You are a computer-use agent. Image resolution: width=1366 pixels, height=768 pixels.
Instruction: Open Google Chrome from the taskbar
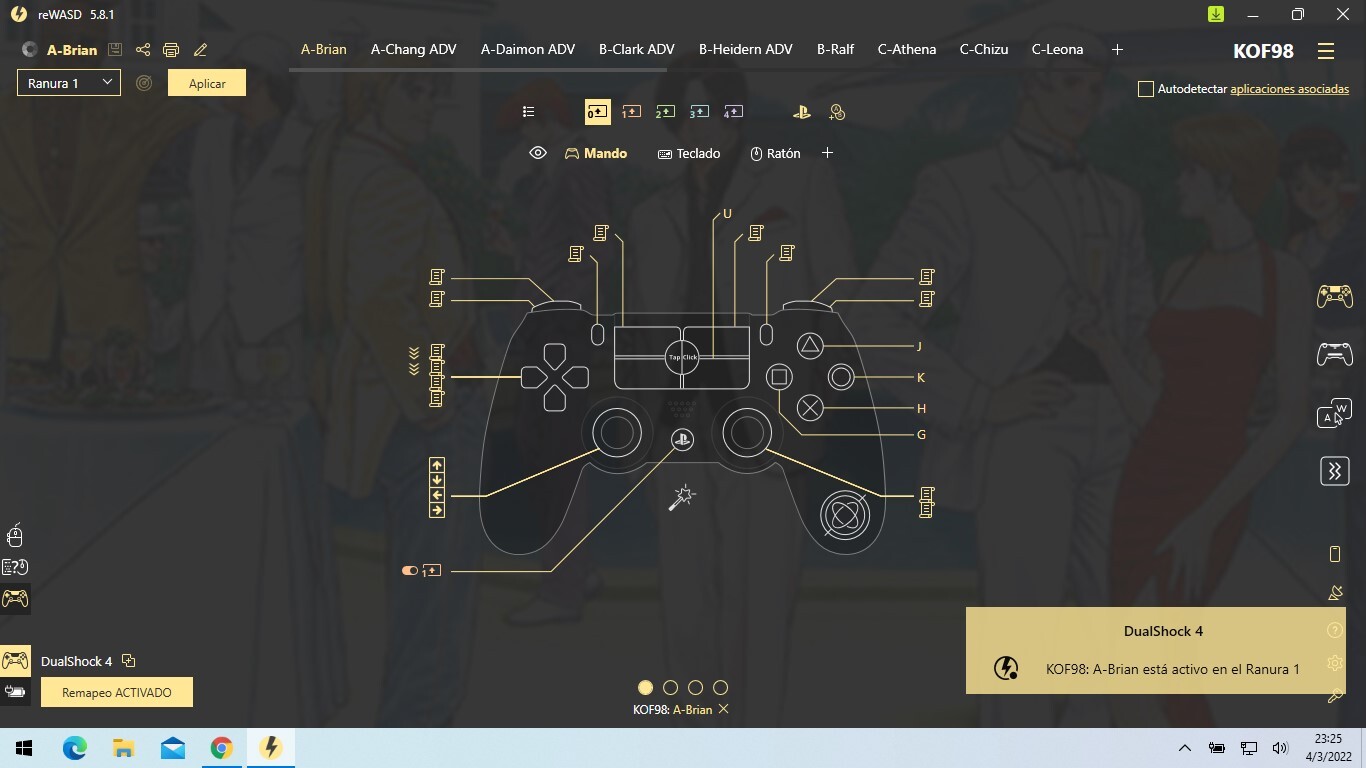click(x=222, y=748)
